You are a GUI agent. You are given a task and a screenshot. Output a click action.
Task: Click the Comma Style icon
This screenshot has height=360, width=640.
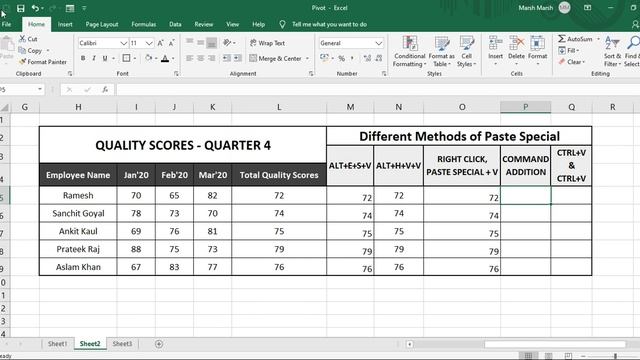(352, 58)
